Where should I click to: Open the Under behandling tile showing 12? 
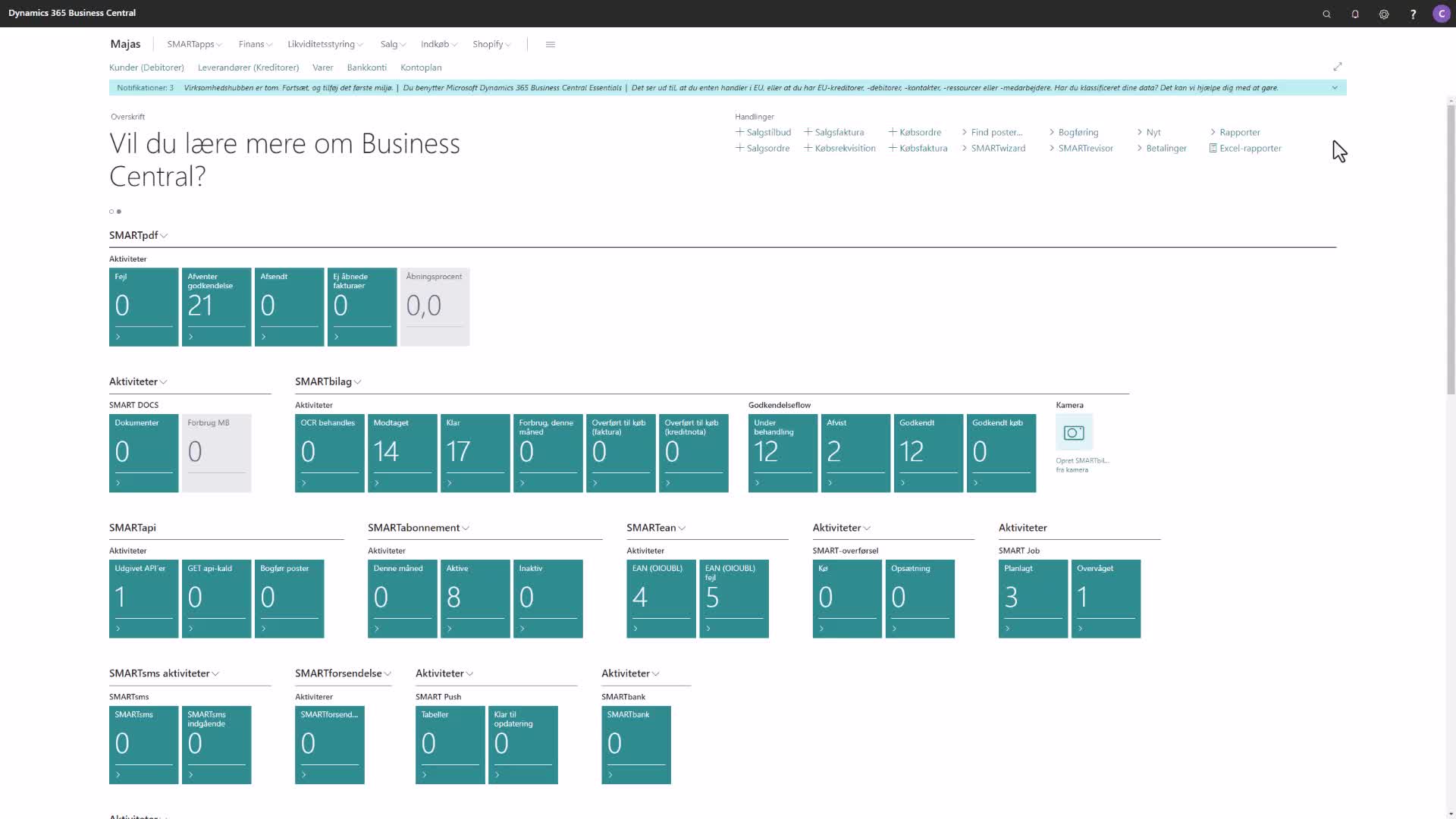click(783, 453)
